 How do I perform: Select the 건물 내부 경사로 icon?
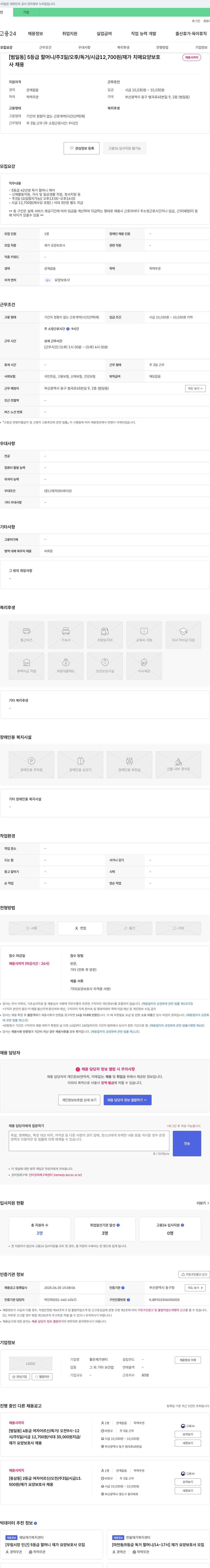point(178,765)
